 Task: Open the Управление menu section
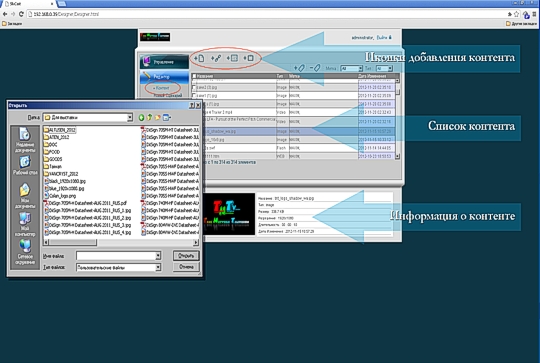coord(165,62)
